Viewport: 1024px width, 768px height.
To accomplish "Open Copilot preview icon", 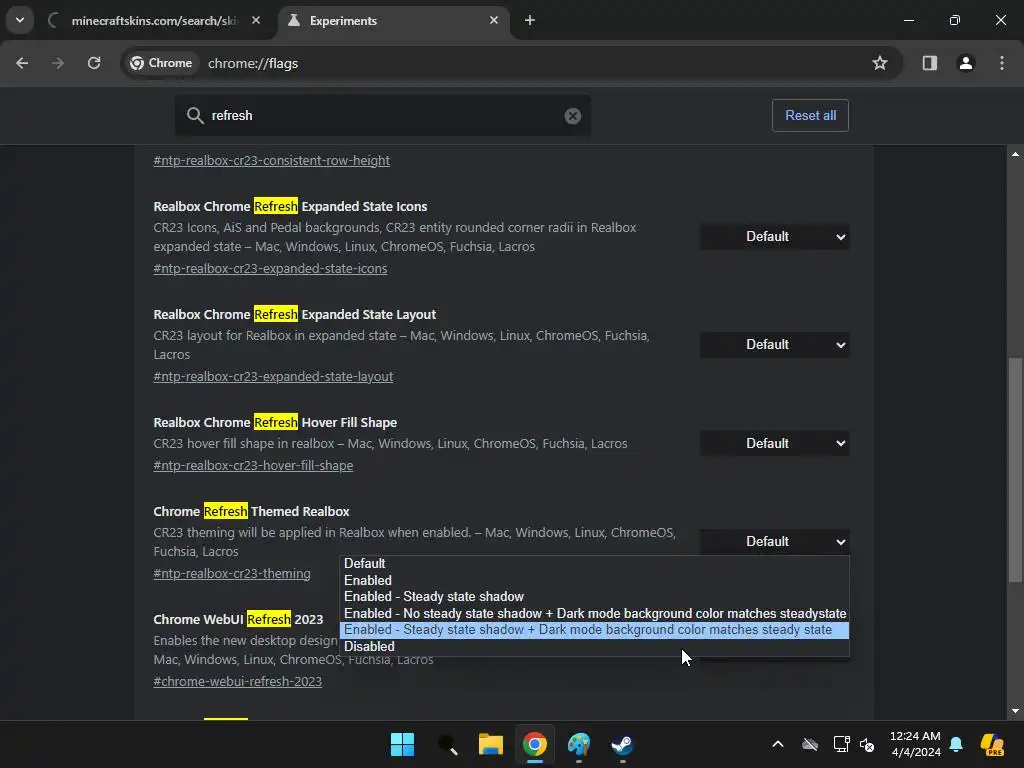I will (992, 744).
